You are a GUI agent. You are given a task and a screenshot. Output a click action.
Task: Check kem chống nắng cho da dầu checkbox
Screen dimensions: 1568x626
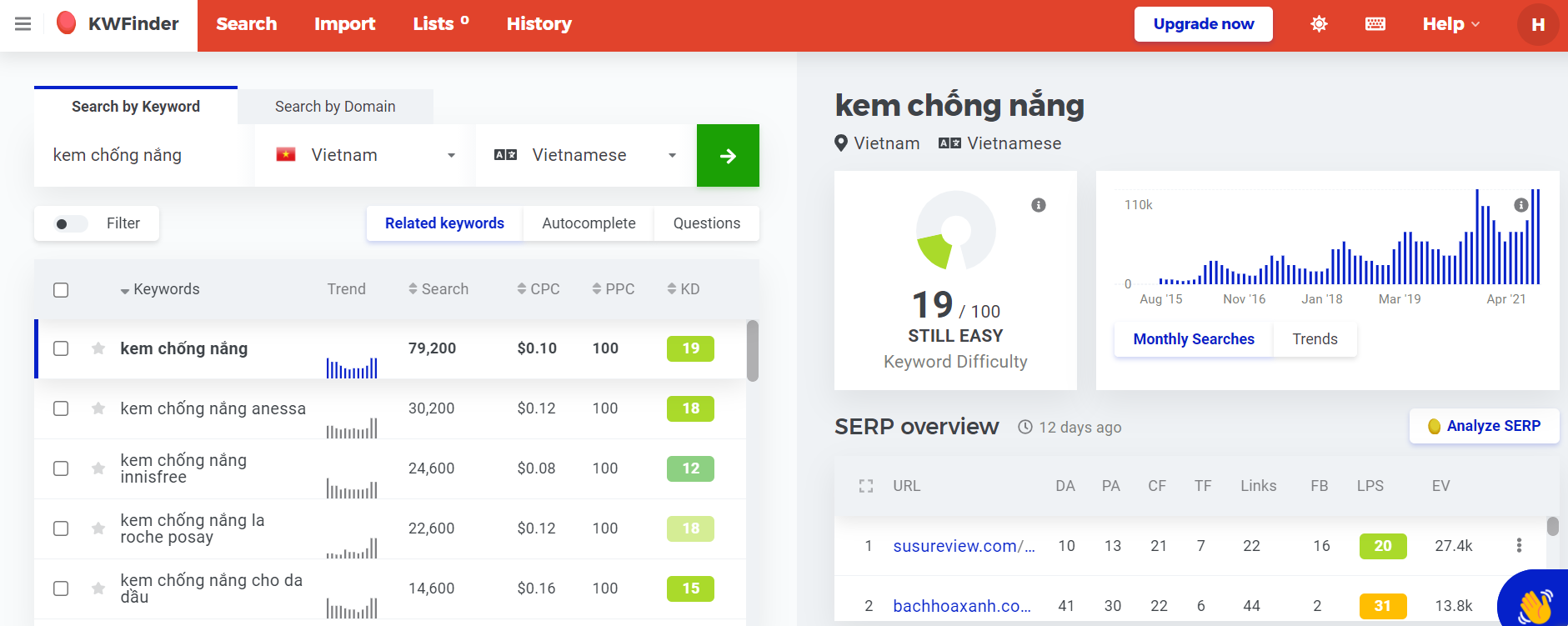61,588
